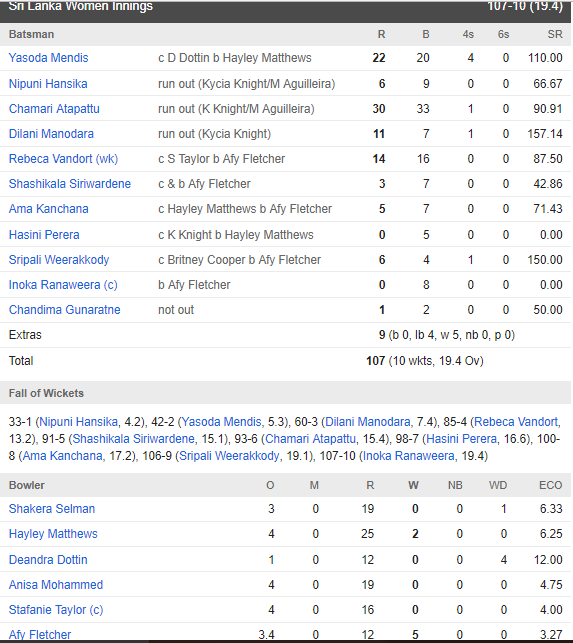Open Chandima Gunaratne player profile
The image size is (573, 643).
65,310
